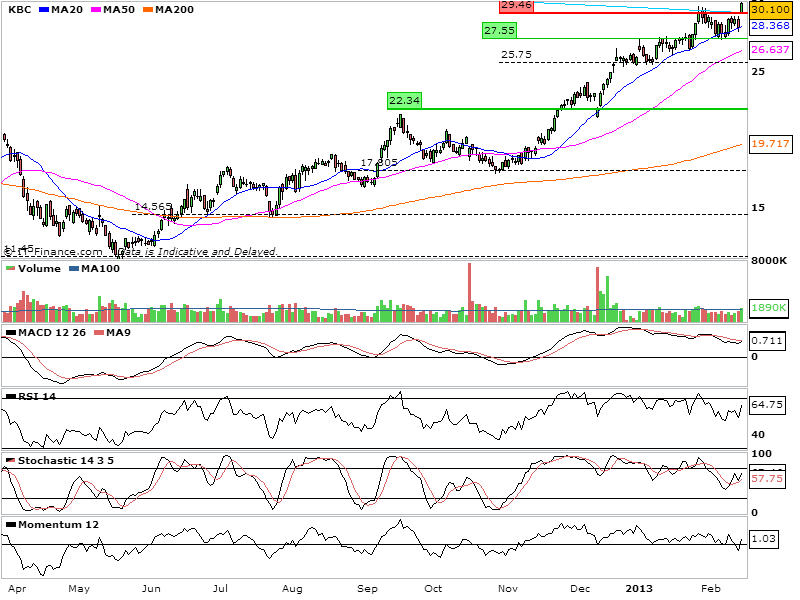Screen dimensions: 800x600
Task: Click the RSI 14 indicator label
Action: point(37,396)
